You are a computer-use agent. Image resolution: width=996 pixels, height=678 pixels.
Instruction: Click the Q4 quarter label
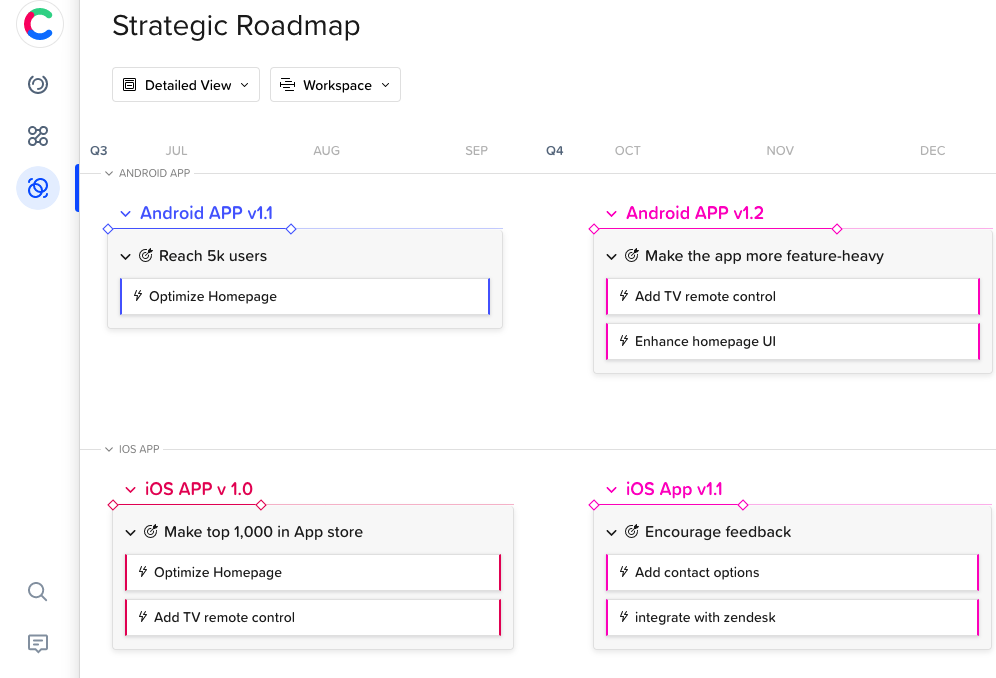[x=555, y=151]
